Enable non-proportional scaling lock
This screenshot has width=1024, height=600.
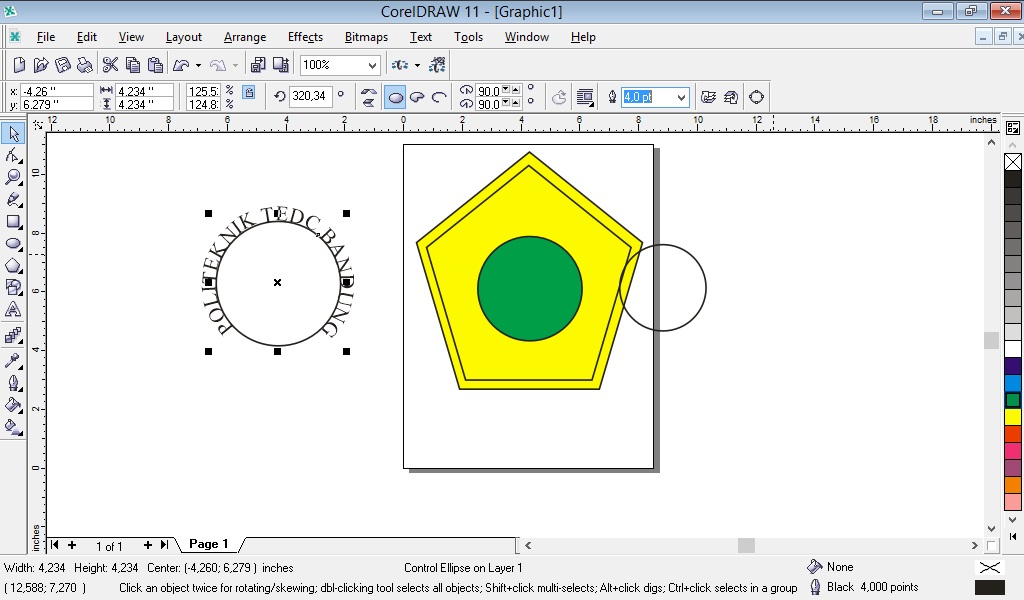pyautogui.click(x=248, y=92)
